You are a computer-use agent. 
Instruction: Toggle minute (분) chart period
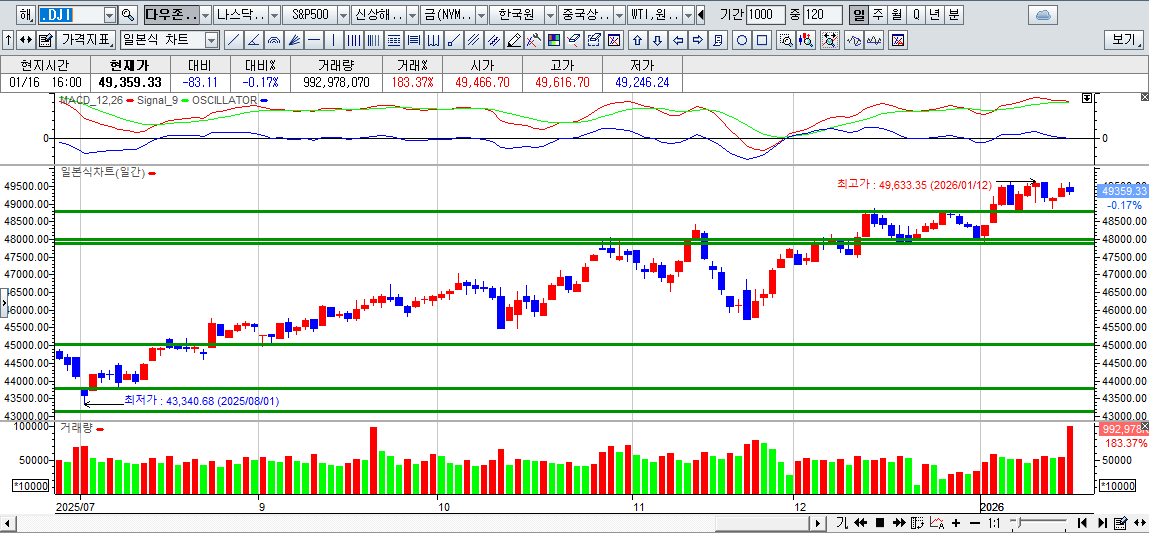(x=953, y=16)
